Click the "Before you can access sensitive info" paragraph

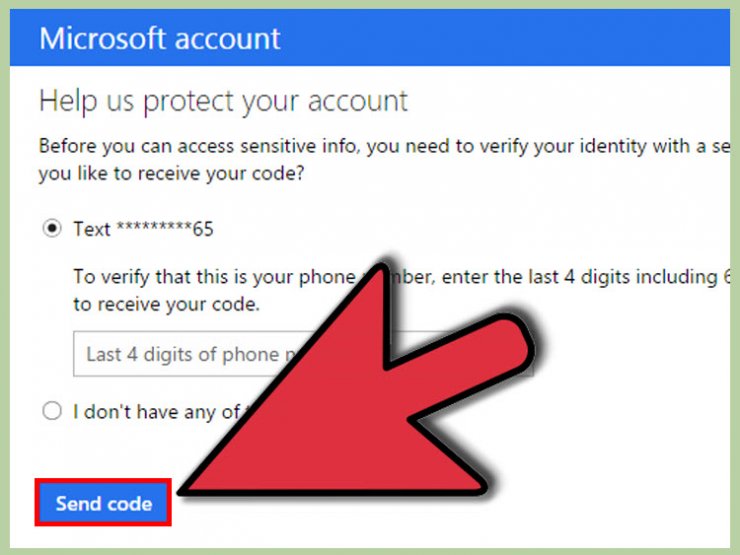(384, 160)
